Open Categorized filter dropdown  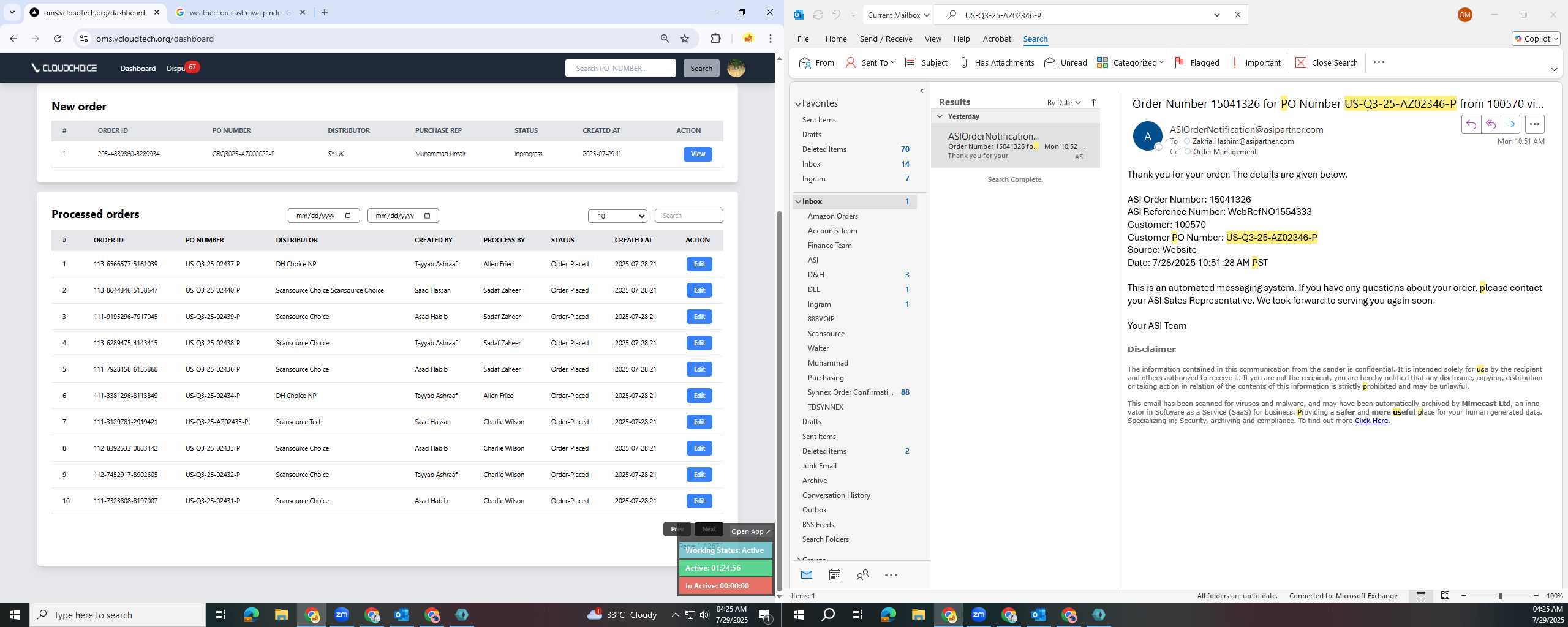point(1130,62)
